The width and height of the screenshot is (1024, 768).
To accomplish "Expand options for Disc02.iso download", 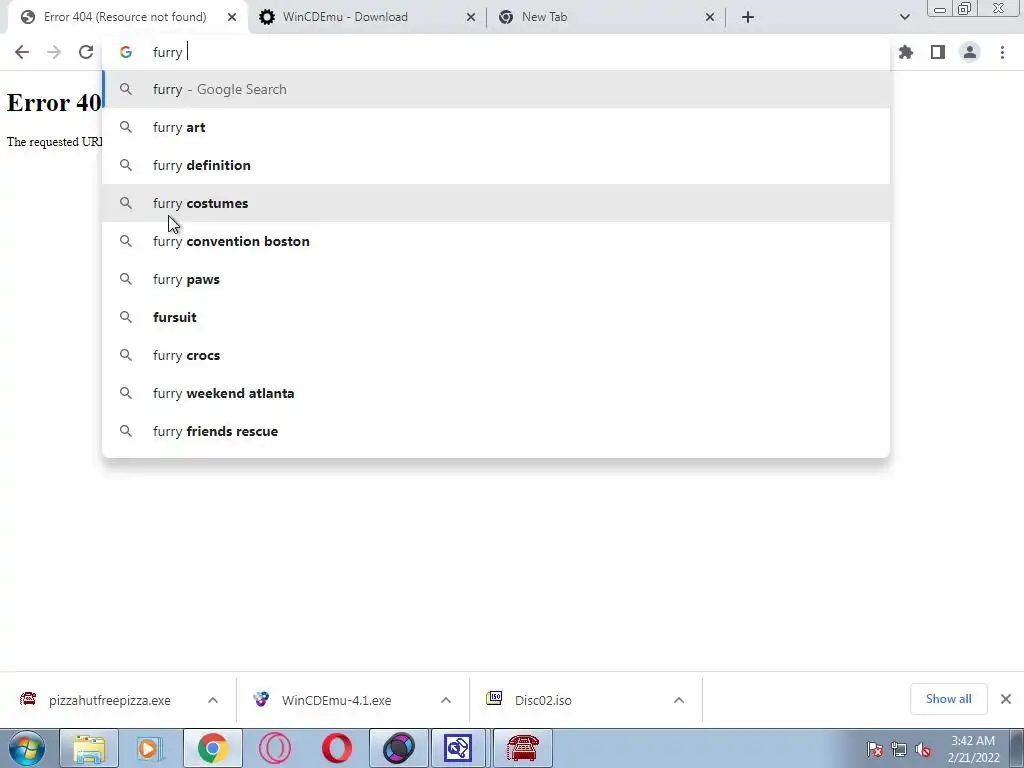I will (679, 700).
